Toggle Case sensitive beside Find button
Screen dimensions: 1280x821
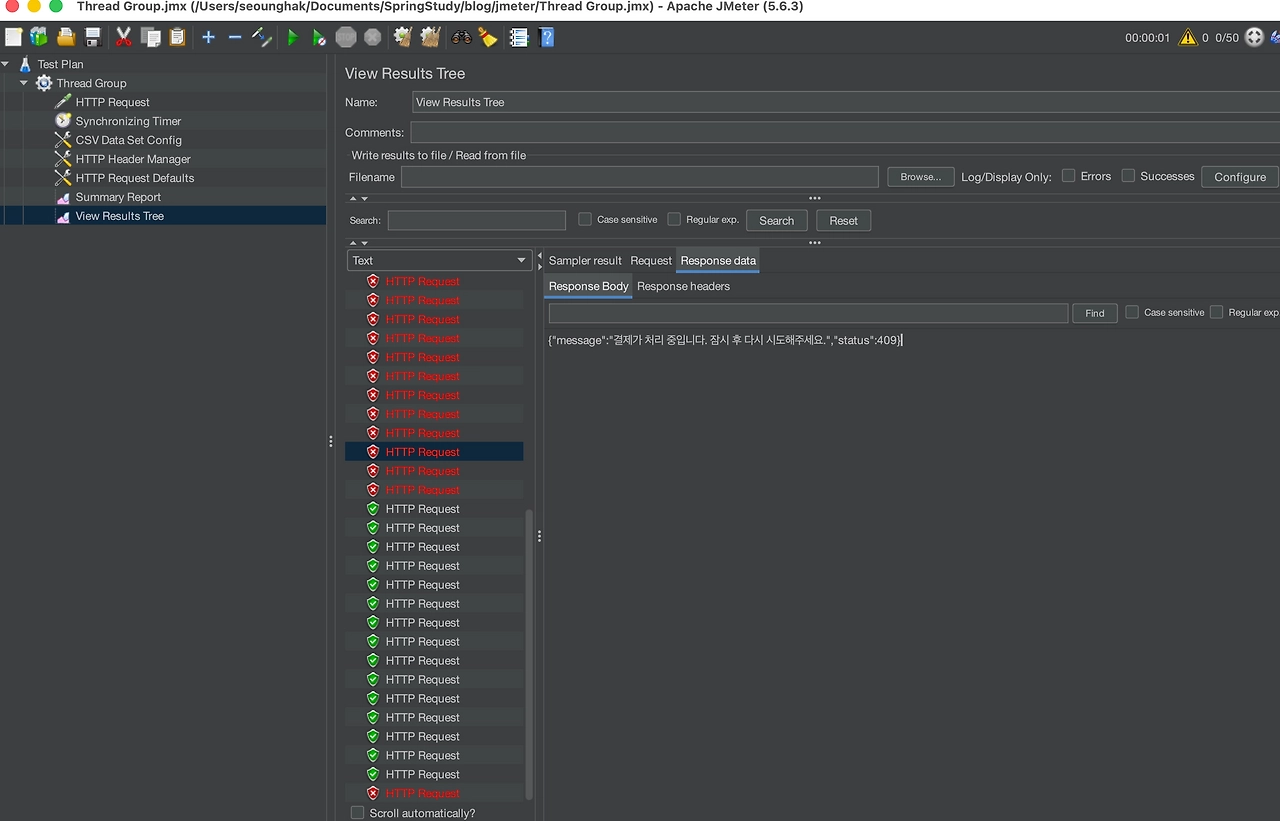point(1132,312)
